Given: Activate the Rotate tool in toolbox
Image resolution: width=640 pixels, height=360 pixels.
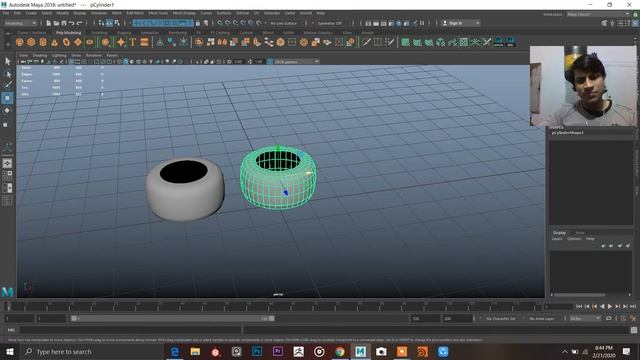Looking at the screenshot, I should [7, 111].
